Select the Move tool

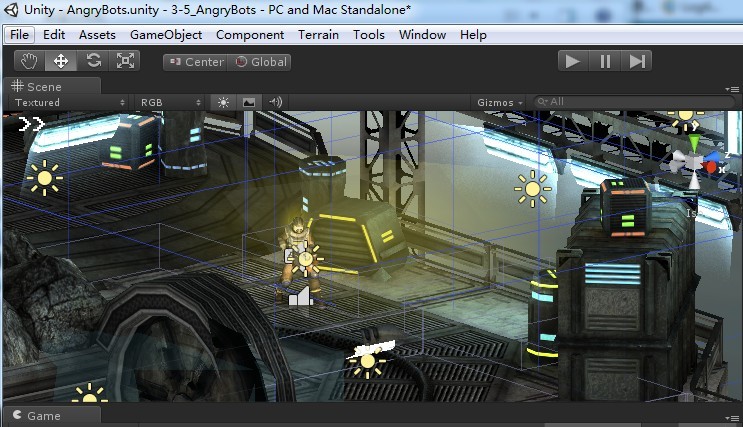click(x=61, y=61)
